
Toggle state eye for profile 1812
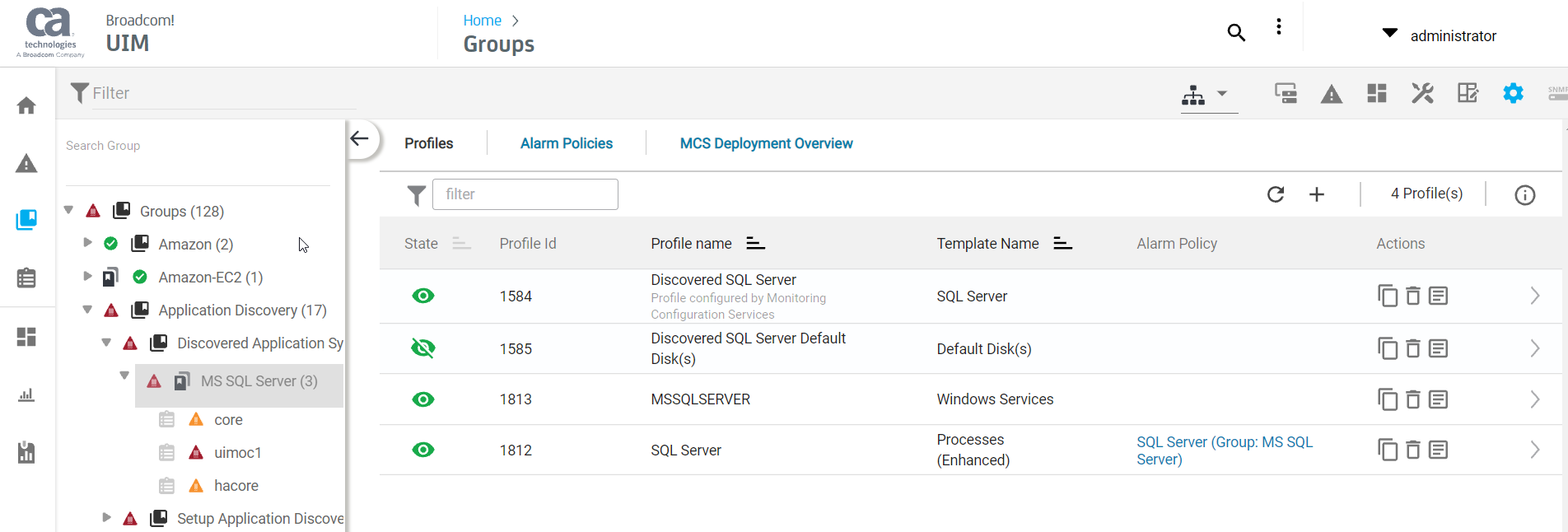(423, 450)
